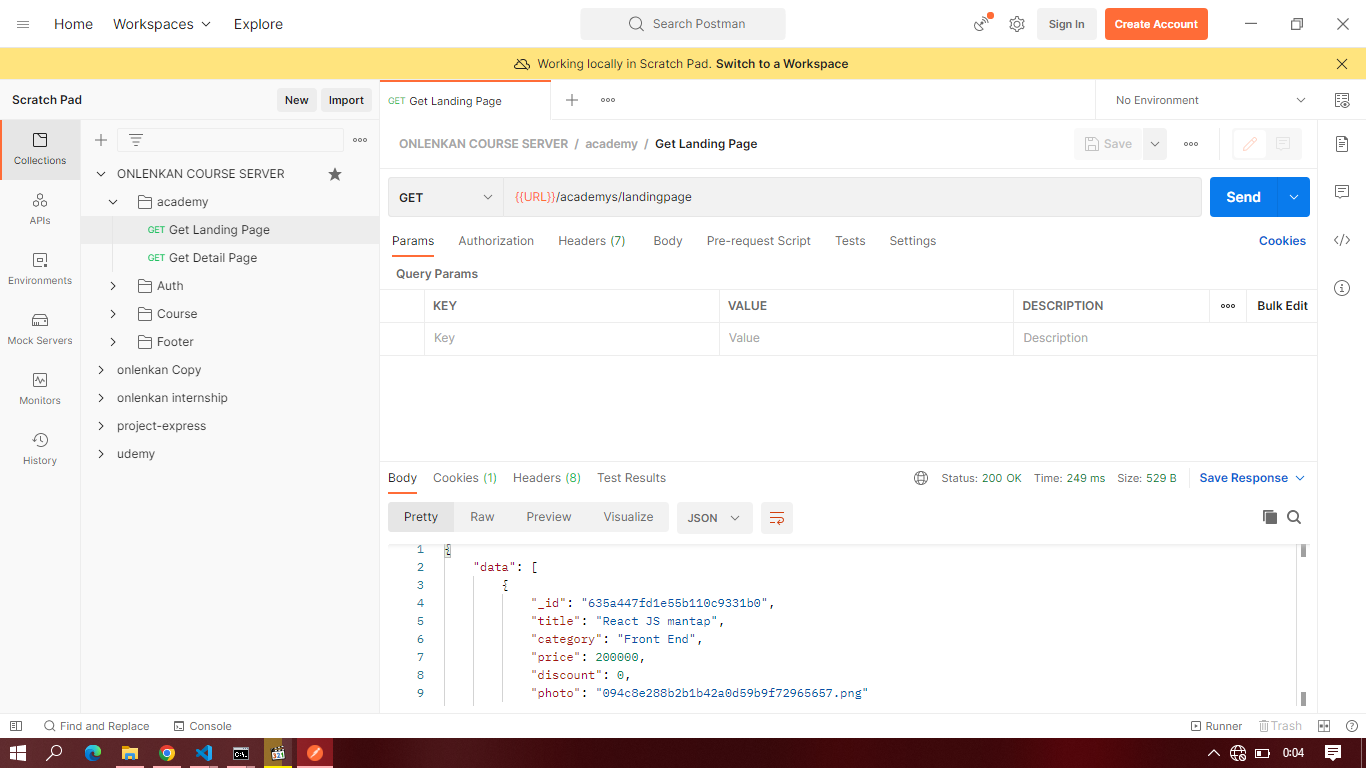The width and height of the screenshot is (1366, 768).
Task: Expand the Course folder
Action: click(x=113, y=314)
